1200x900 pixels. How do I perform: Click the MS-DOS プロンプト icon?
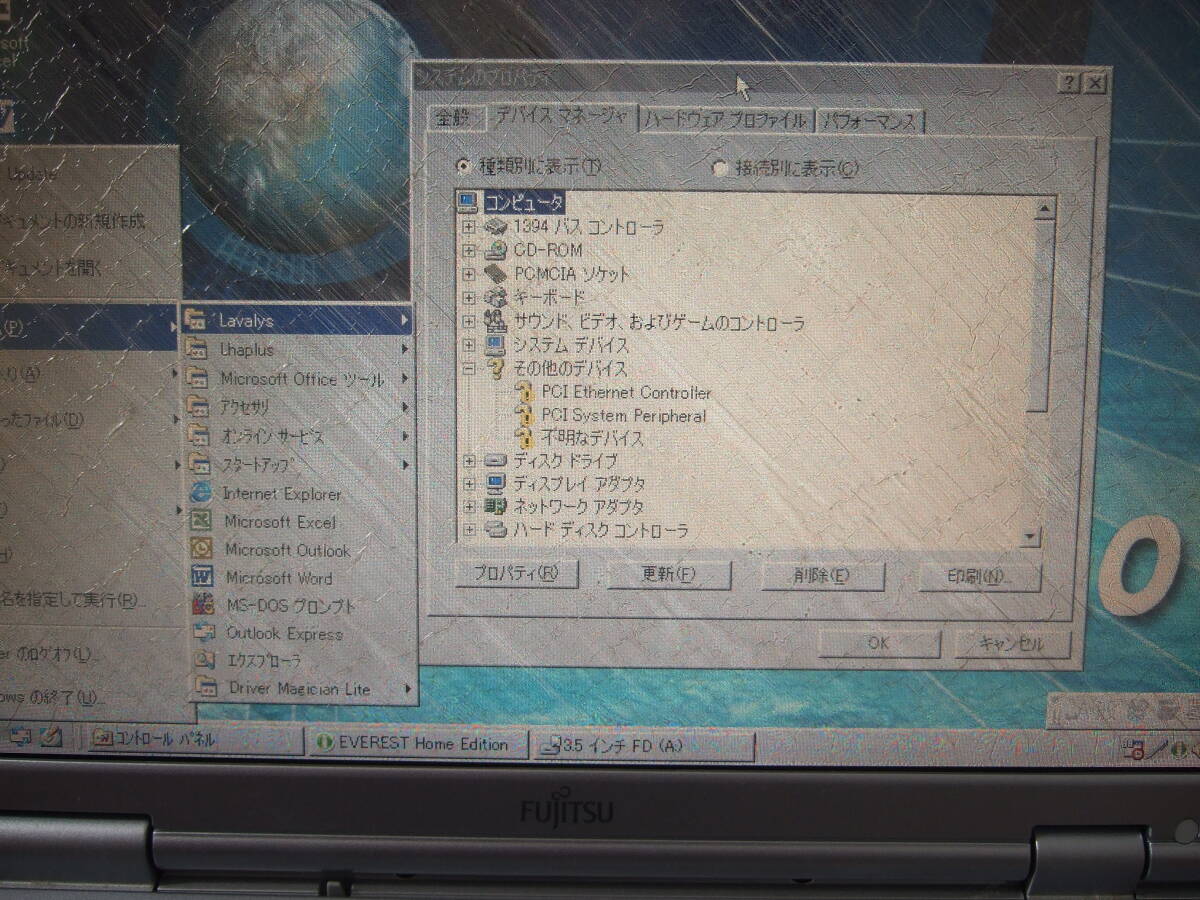click(203, 605)
